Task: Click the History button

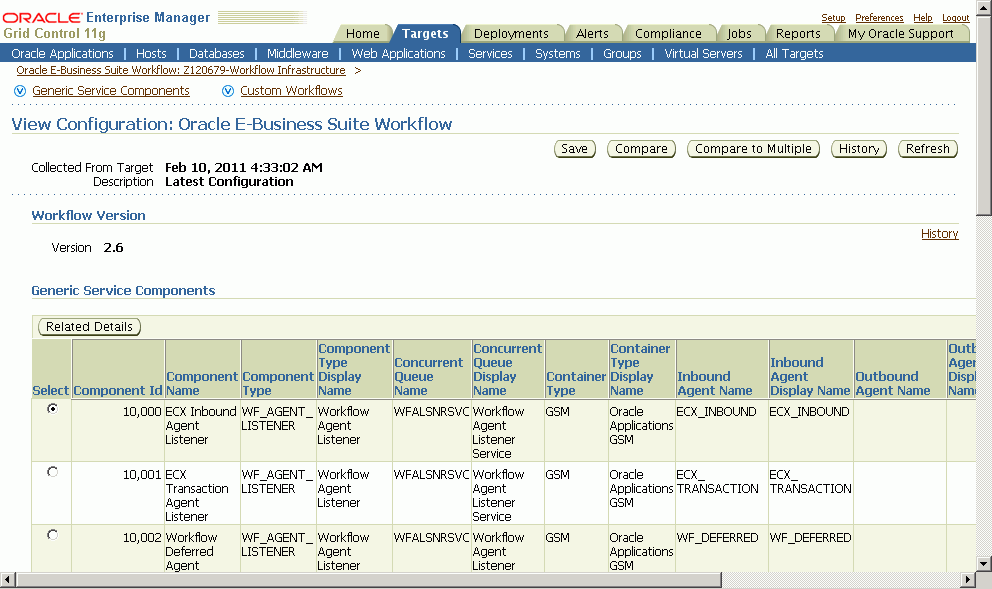Action: coord(859,149)
